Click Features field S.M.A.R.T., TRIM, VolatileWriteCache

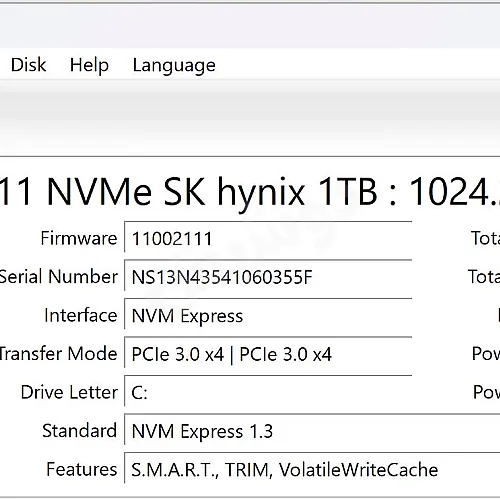click(312, 468)
